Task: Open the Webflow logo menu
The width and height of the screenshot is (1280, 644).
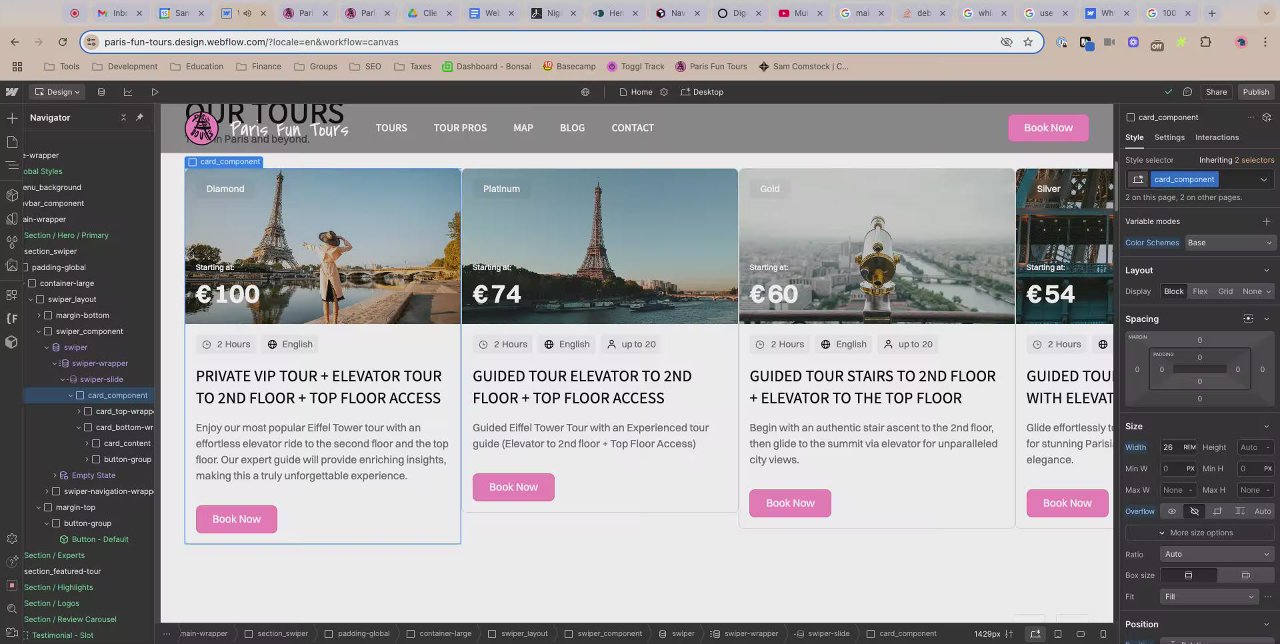Action: coord(12,92)
